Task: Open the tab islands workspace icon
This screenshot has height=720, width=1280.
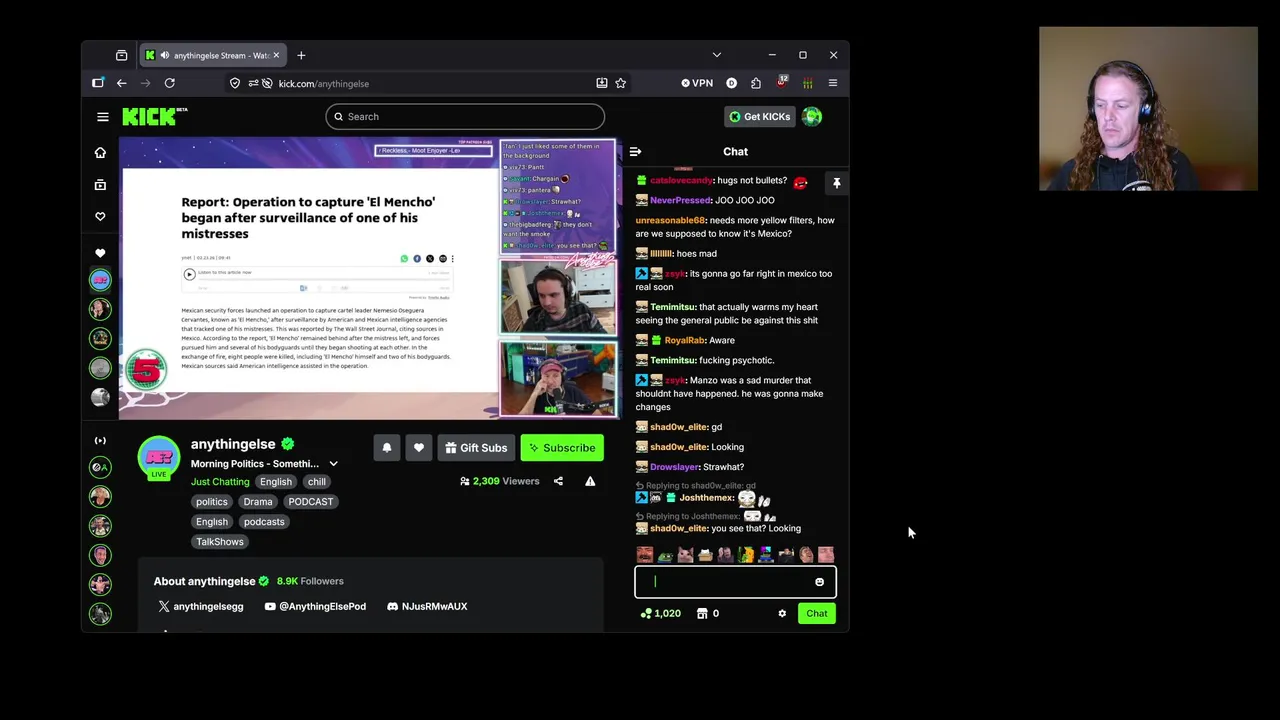Action: (x=121, y=55)
